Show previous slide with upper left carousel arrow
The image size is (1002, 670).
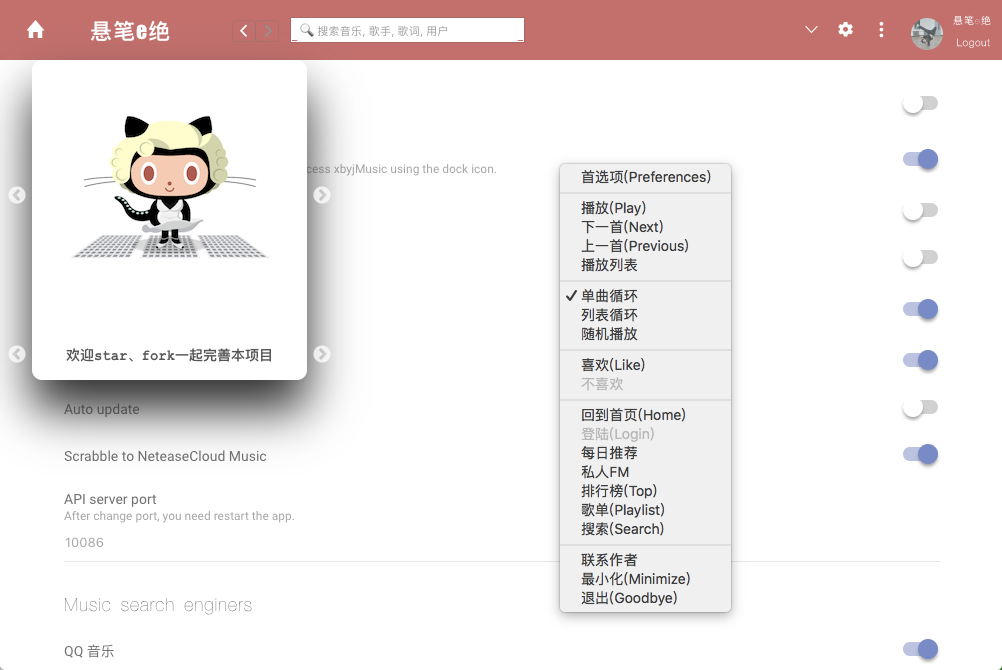(x=17, y=194)
